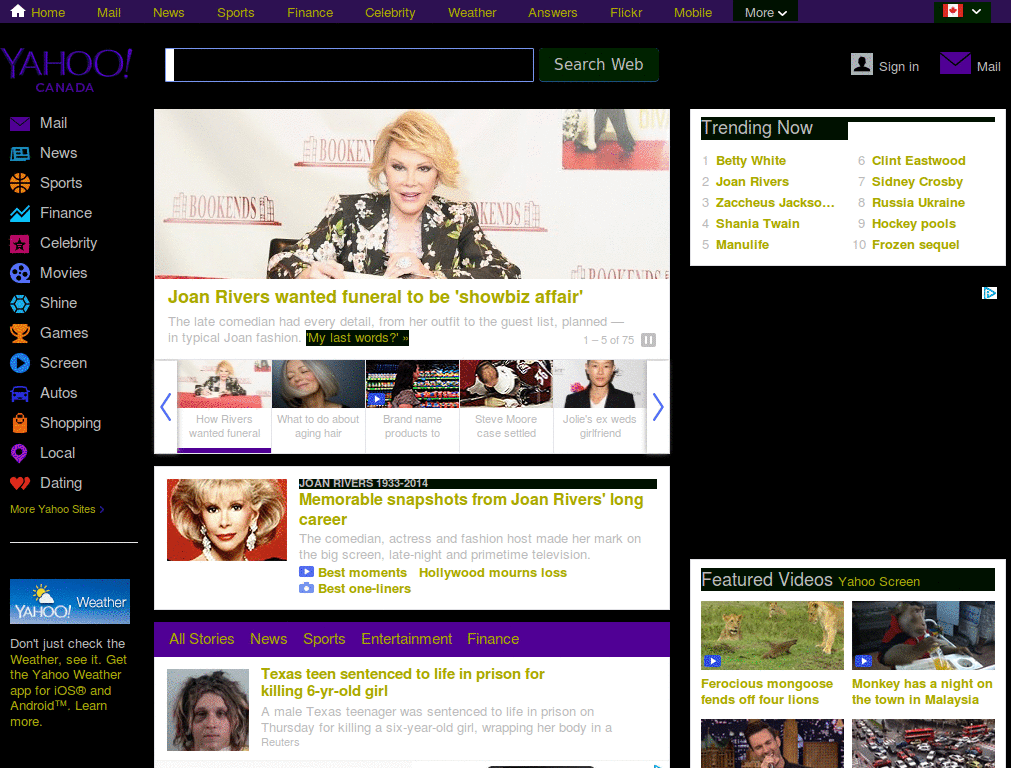Switch to the Entertainment stories tab

pyautogui.click(x=406, y=639)
